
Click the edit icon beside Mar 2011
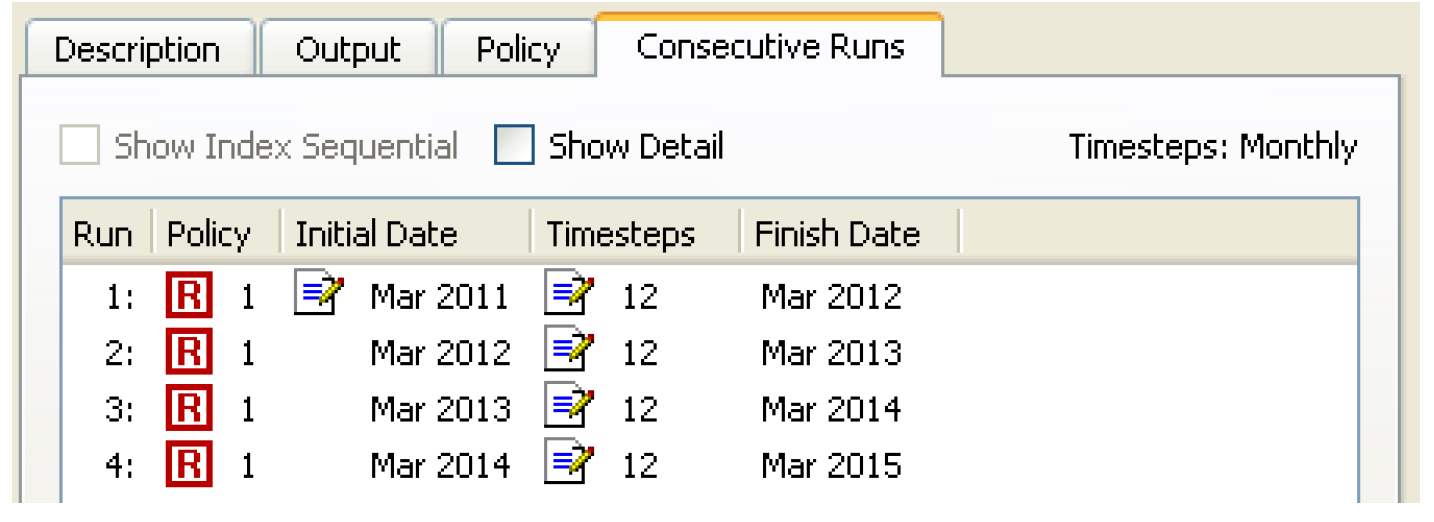[319, 295]
